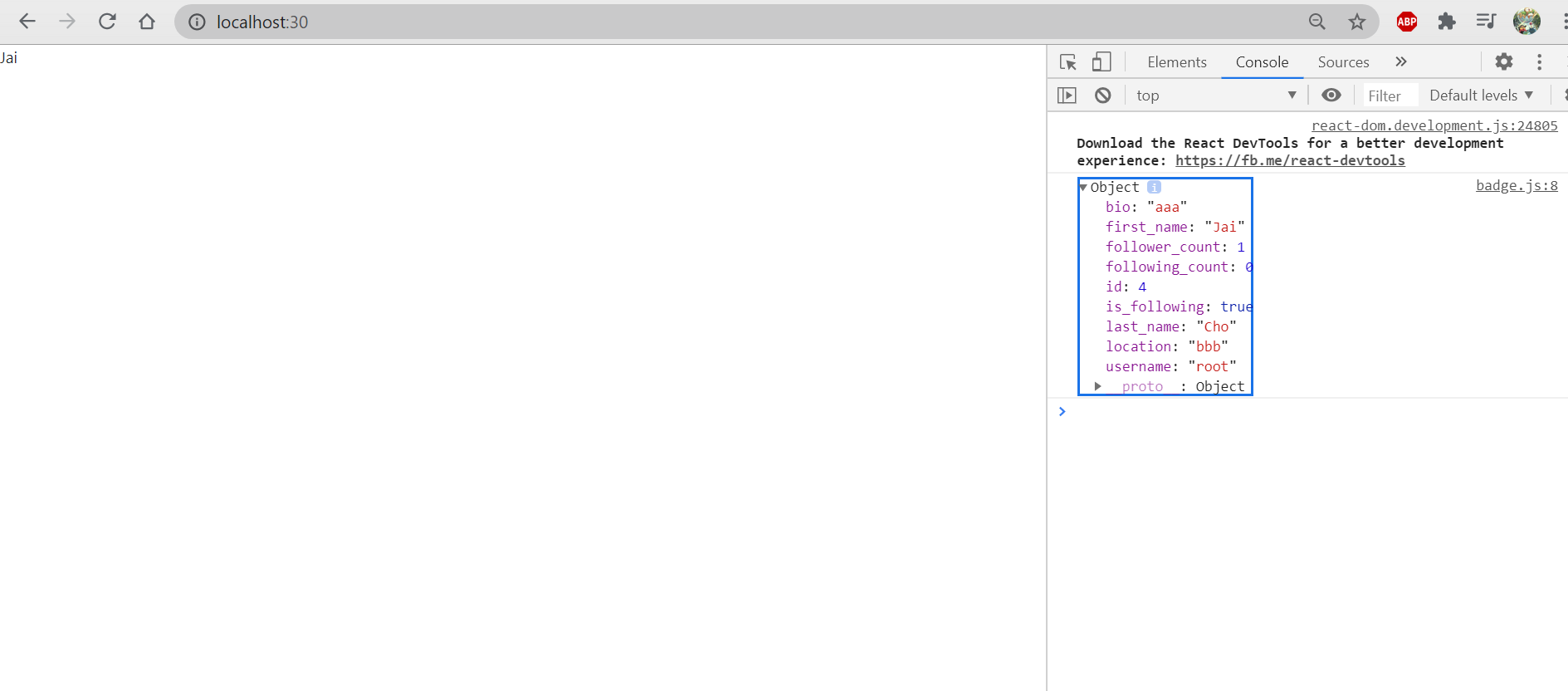The width and height of the screenshot is (1568, 691).
Task: Open the Extensions puzzle menu
Action: [x=1447, y=22]
